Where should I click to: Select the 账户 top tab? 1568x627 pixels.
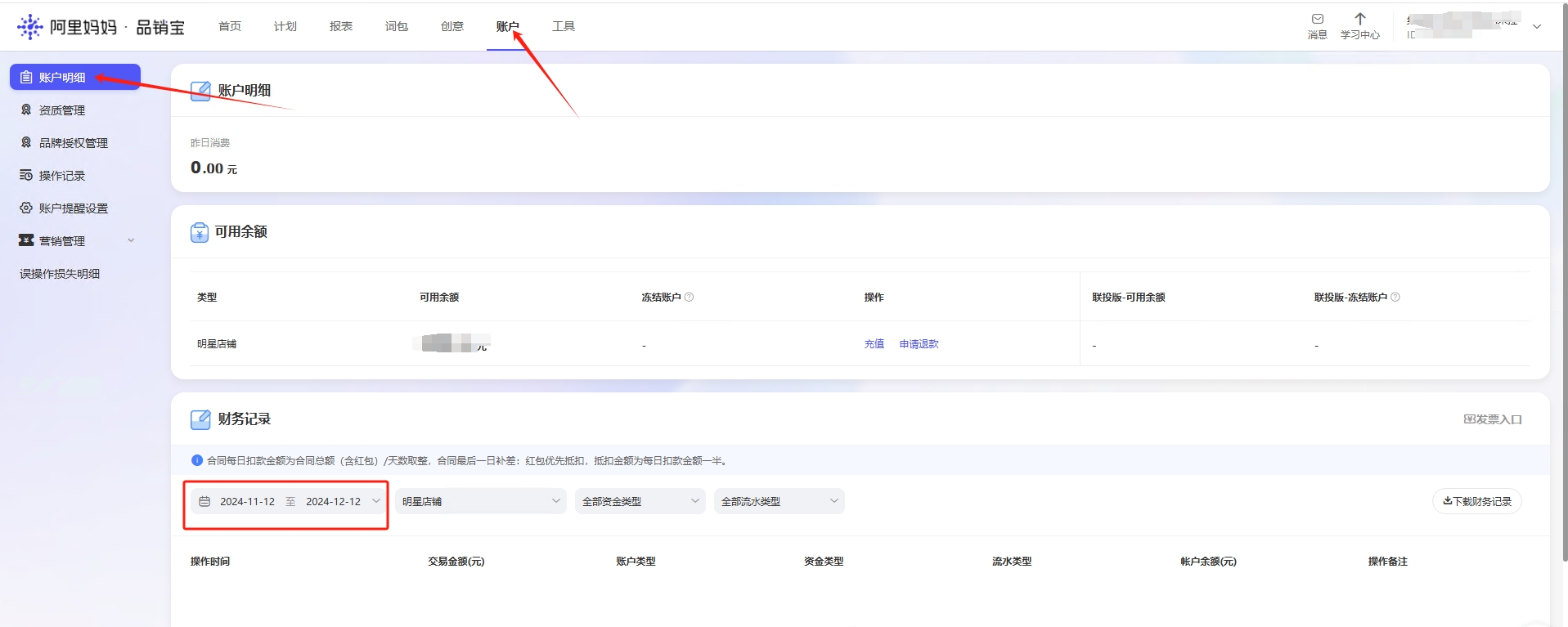tap(508, 26)
